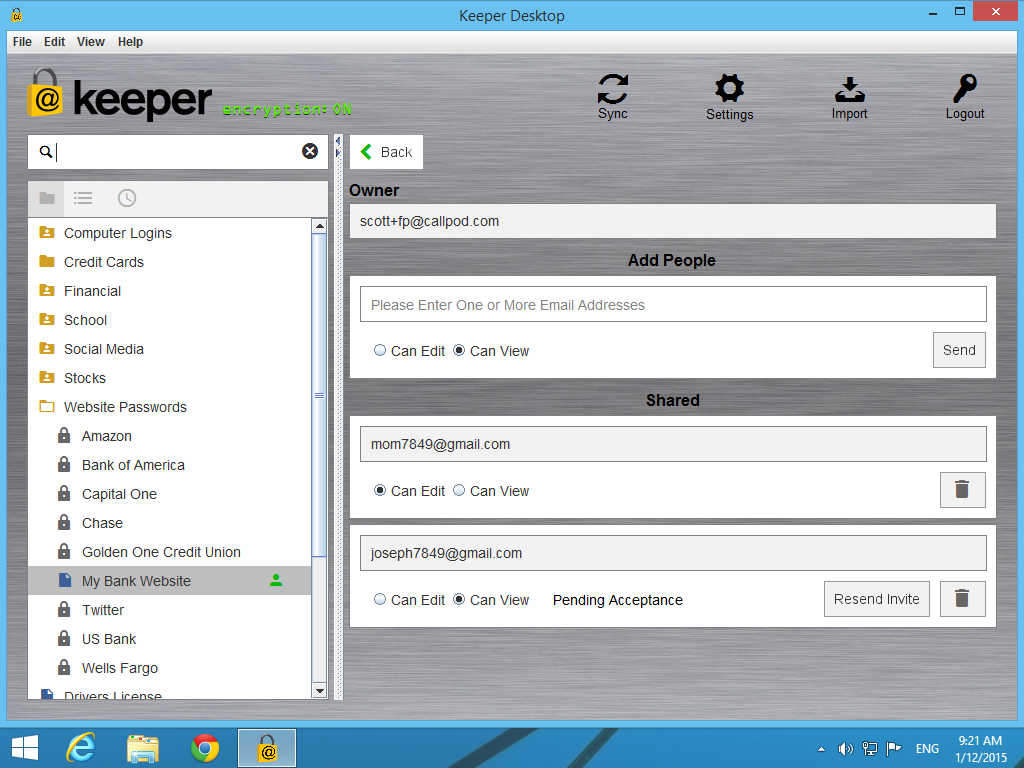Show recent records clock icon
This screenshot has width=1024, height=768.
coord(127,198)
